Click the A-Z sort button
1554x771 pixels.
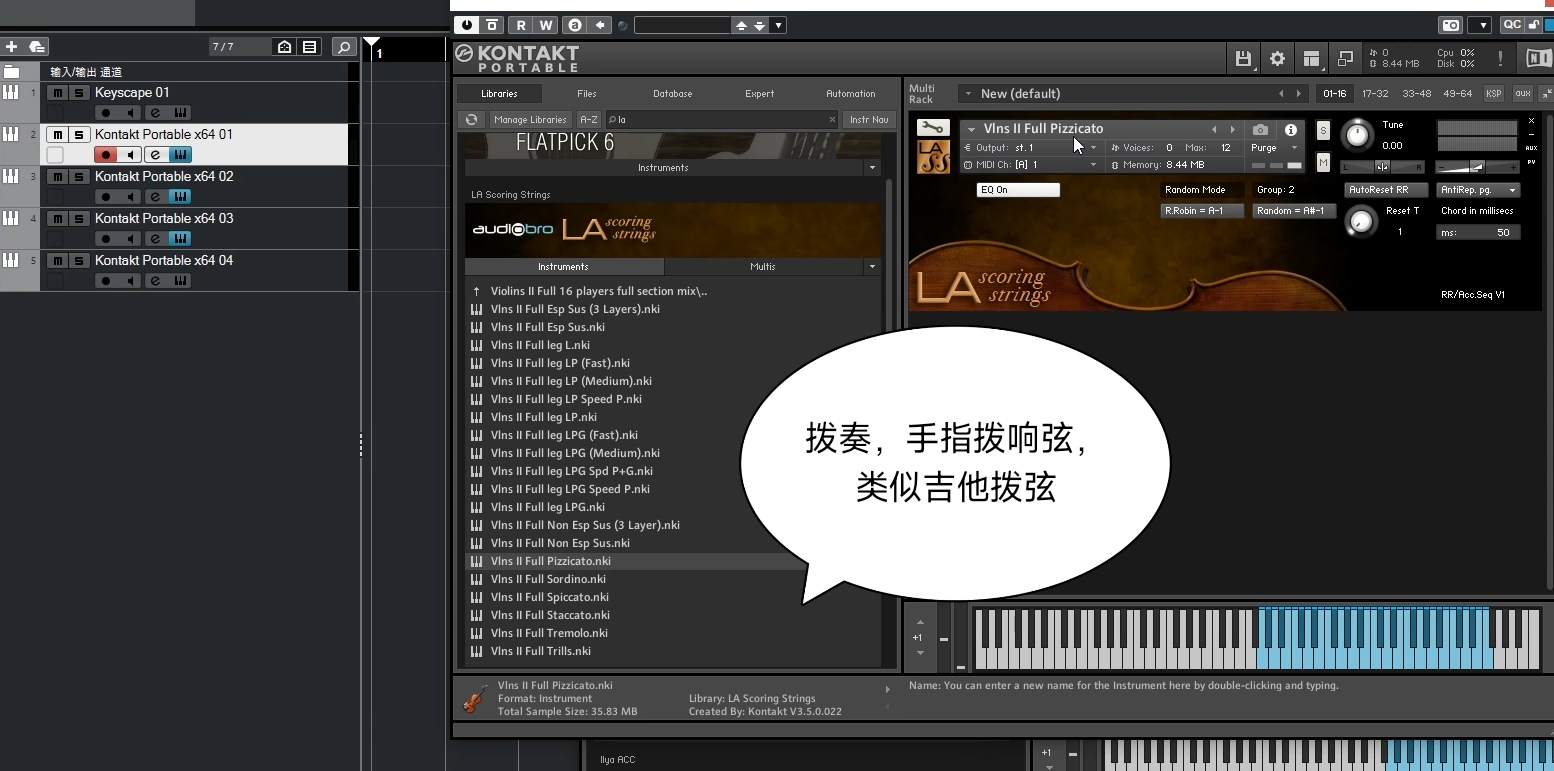[x=590, y=120]
